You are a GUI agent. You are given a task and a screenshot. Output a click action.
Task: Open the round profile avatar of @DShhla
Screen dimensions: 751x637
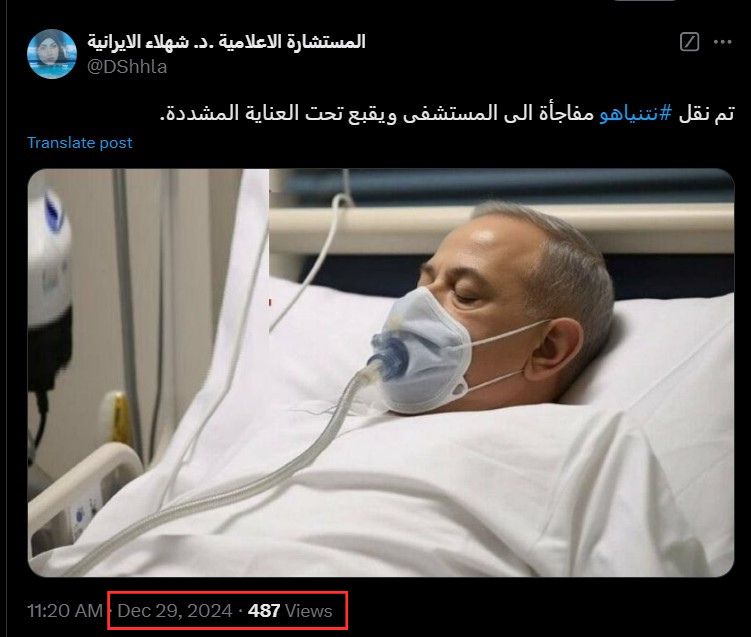coord(52,54)
